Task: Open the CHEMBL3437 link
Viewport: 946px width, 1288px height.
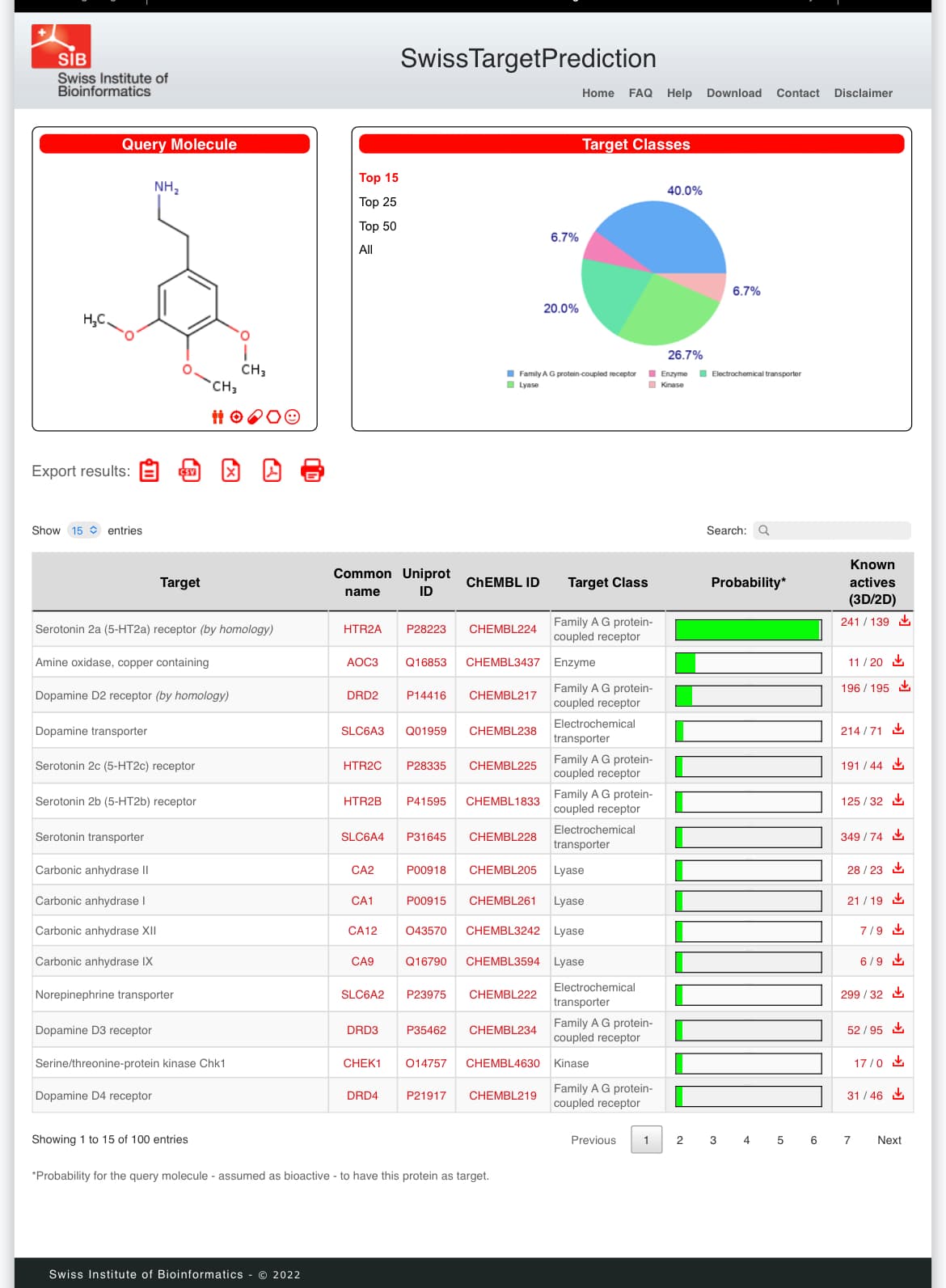Action: [503, 662]
